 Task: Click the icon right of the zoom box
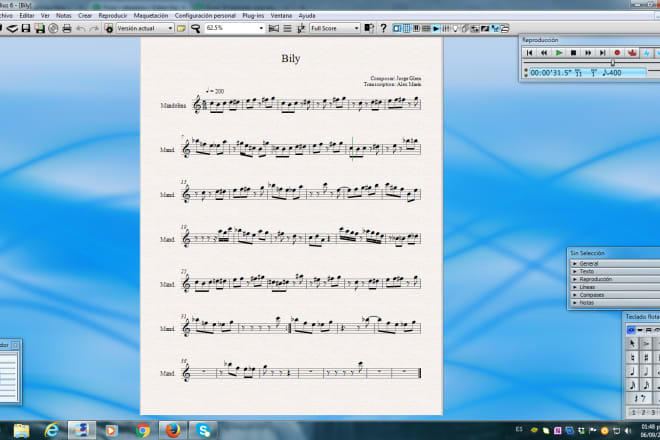[274, 28]
